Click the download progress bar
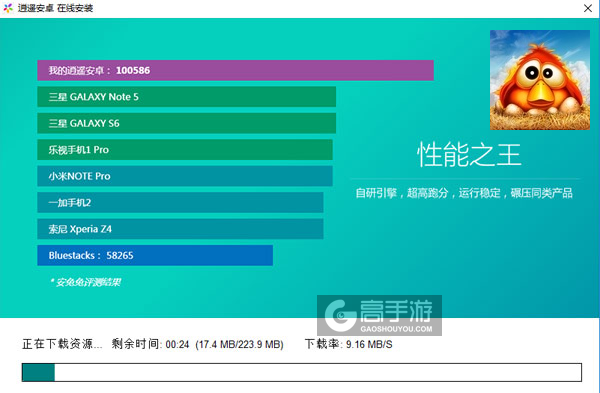 pyautogui.click(x=302, y=372)
